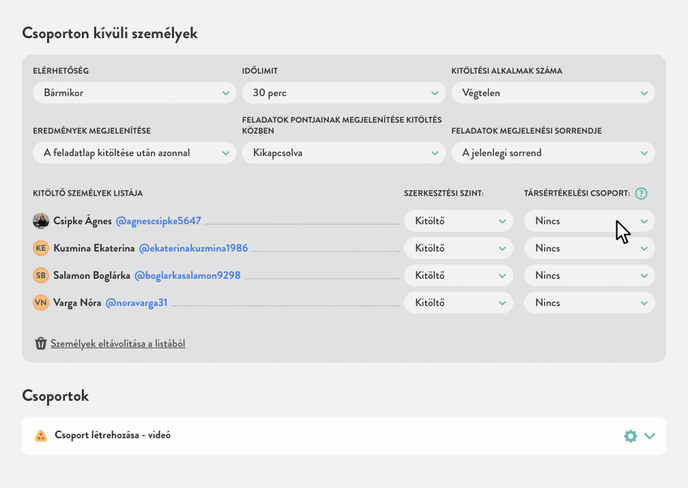
Task: Click the @boglarkasalamon9298 username link
Action: point(186,275)
